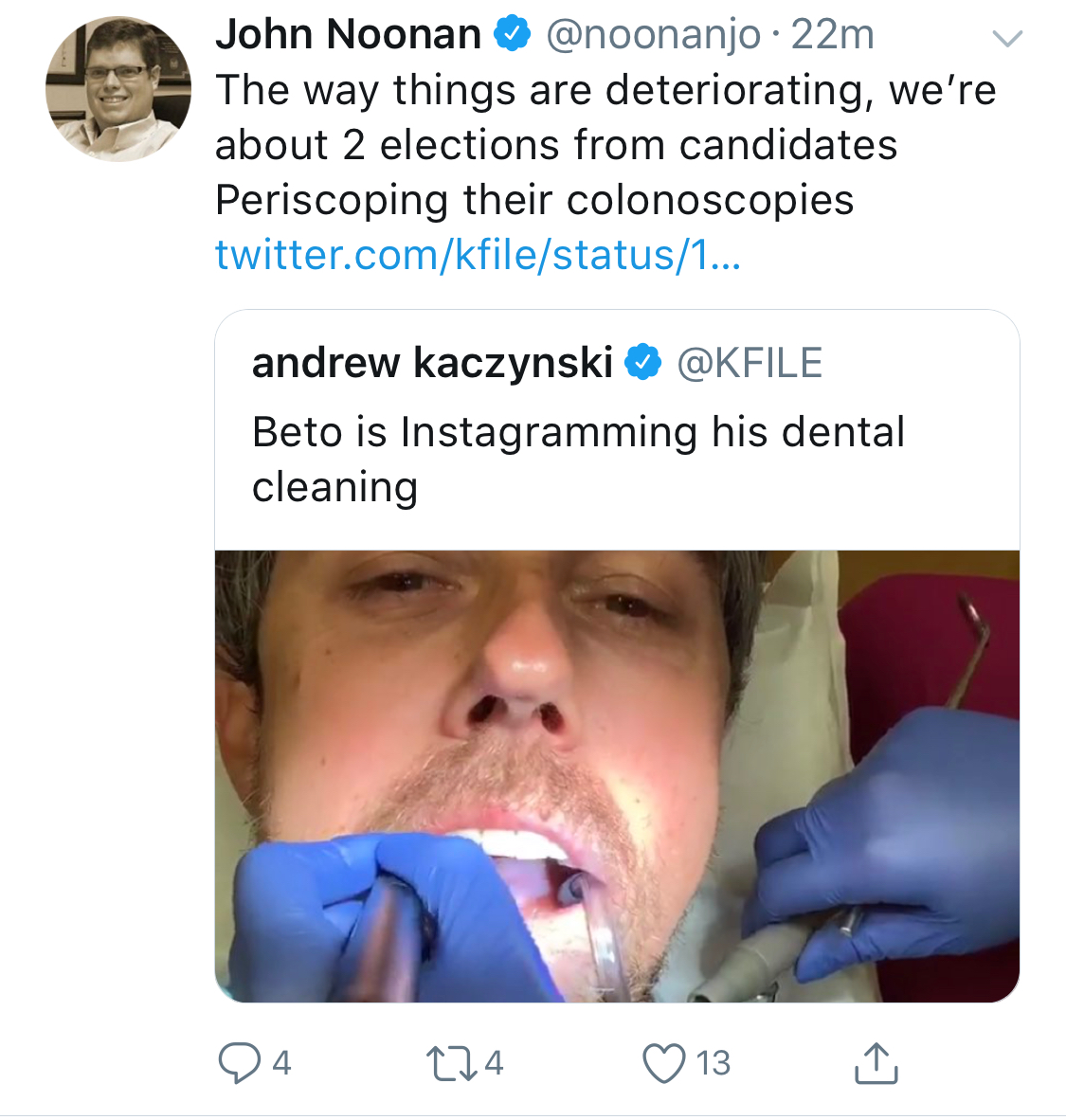Open the dental cleaning video thumbnail
Image resolution: width=1066 pixels, height=1120 pixels.
tap(617, 776)
